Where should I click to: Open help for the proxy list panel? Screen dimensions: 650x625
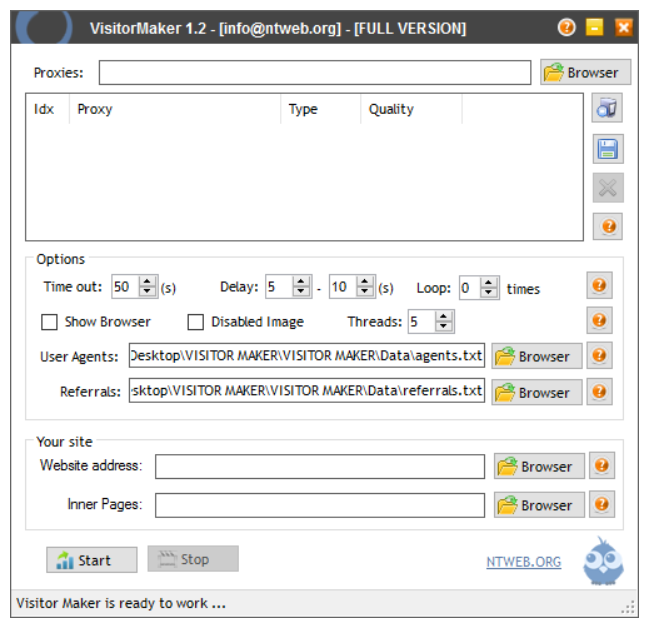(x=608, y=226)
